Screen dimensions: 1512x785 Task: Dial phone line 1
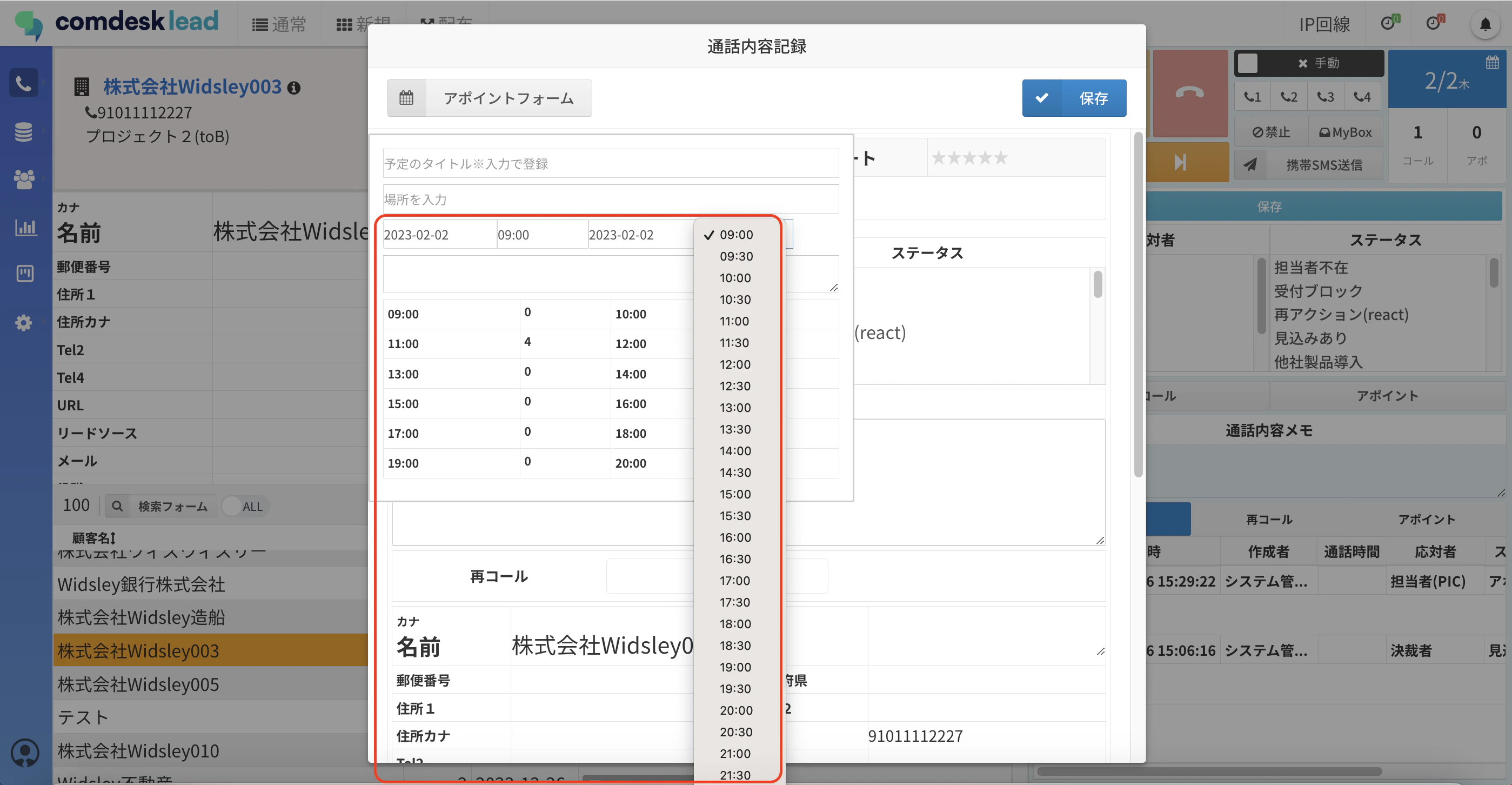[1252, 97]
